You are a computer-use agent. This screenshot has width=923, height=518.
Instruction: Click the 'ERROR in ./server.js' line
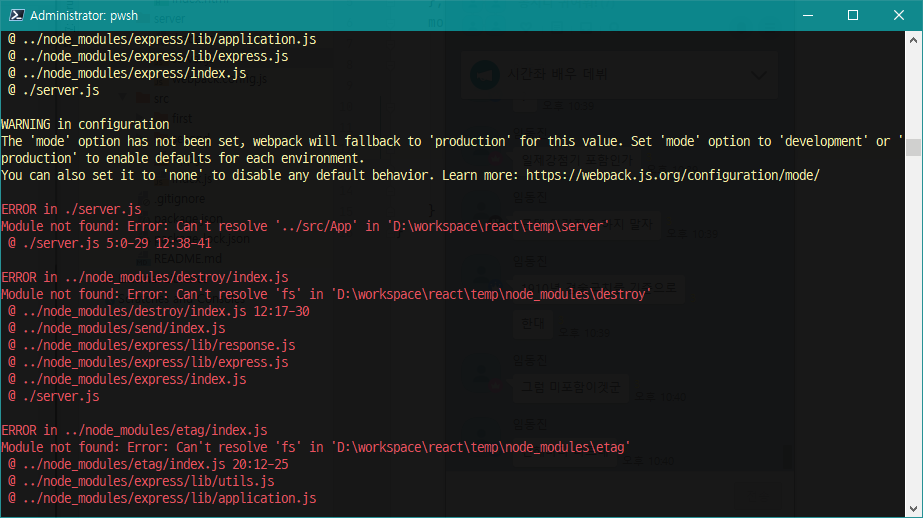pyautogui.click(x=71, y=209)
